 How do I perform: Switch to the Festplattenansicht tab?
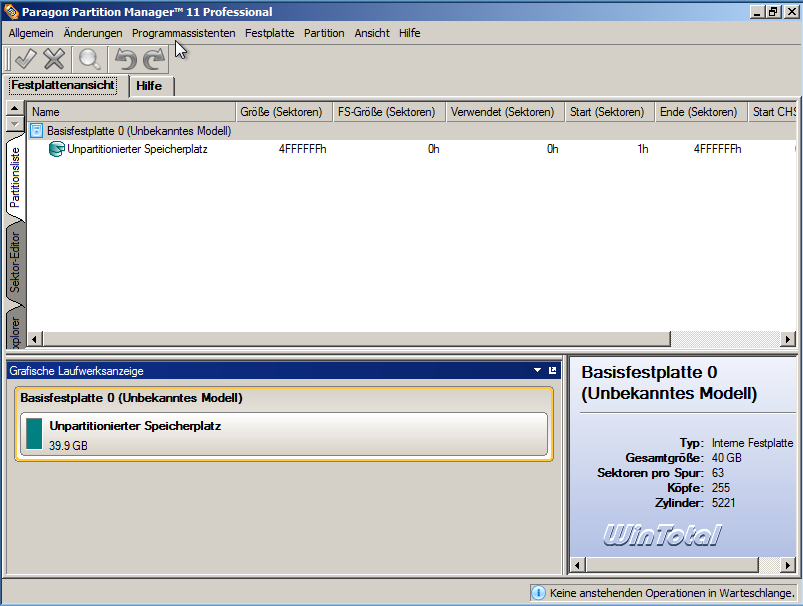(x=63, y=85)
